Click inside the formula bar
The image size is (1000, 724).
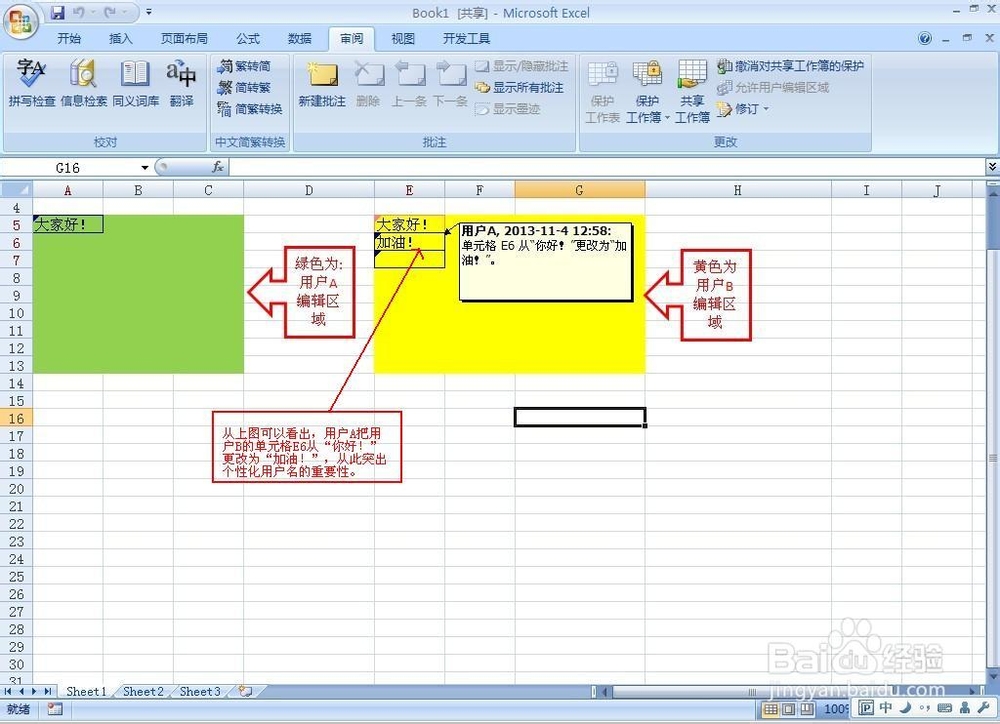coord(400,167)
